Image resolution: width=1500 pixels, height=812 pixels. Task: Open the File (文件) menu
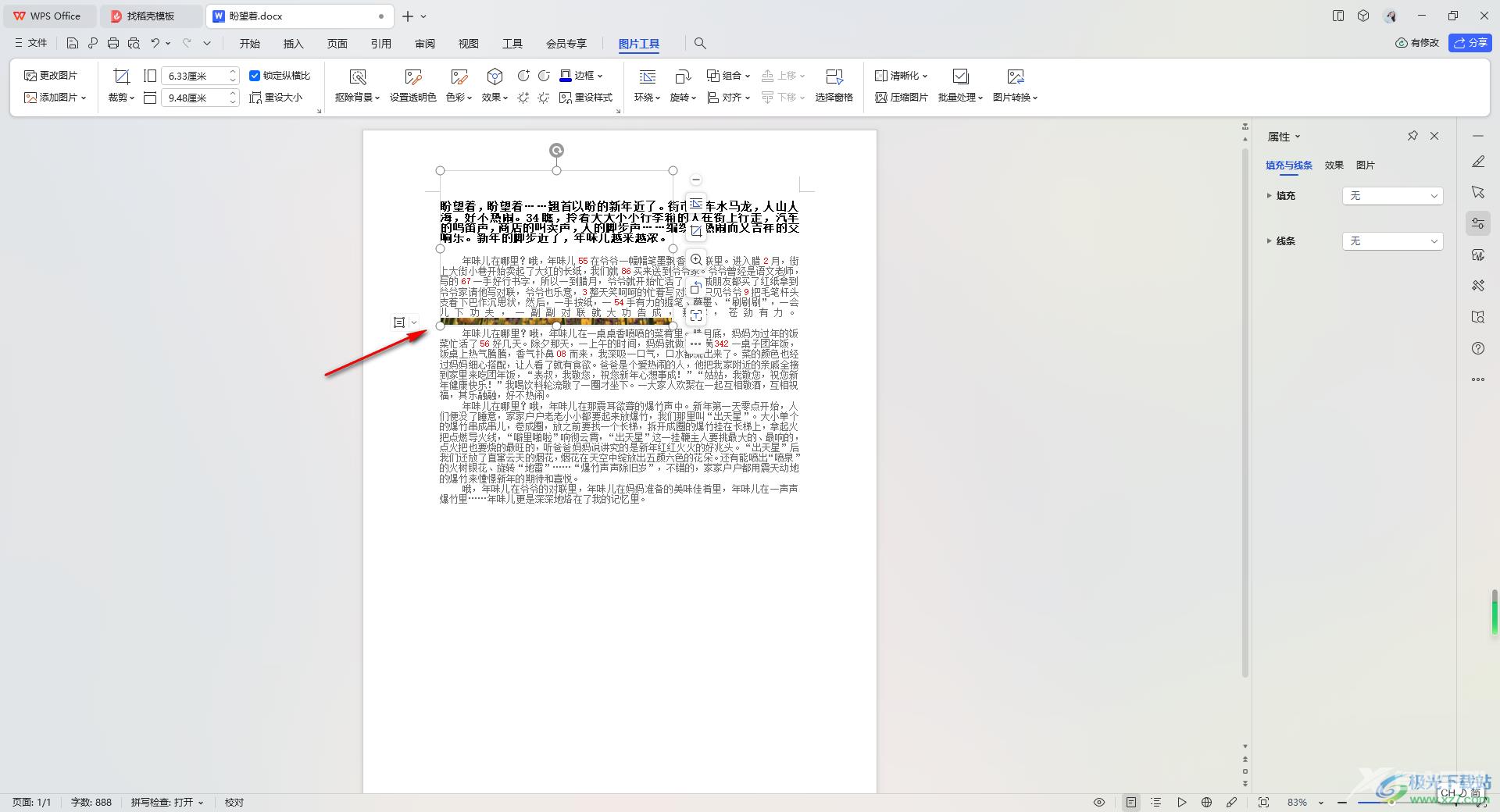point(31,43)
